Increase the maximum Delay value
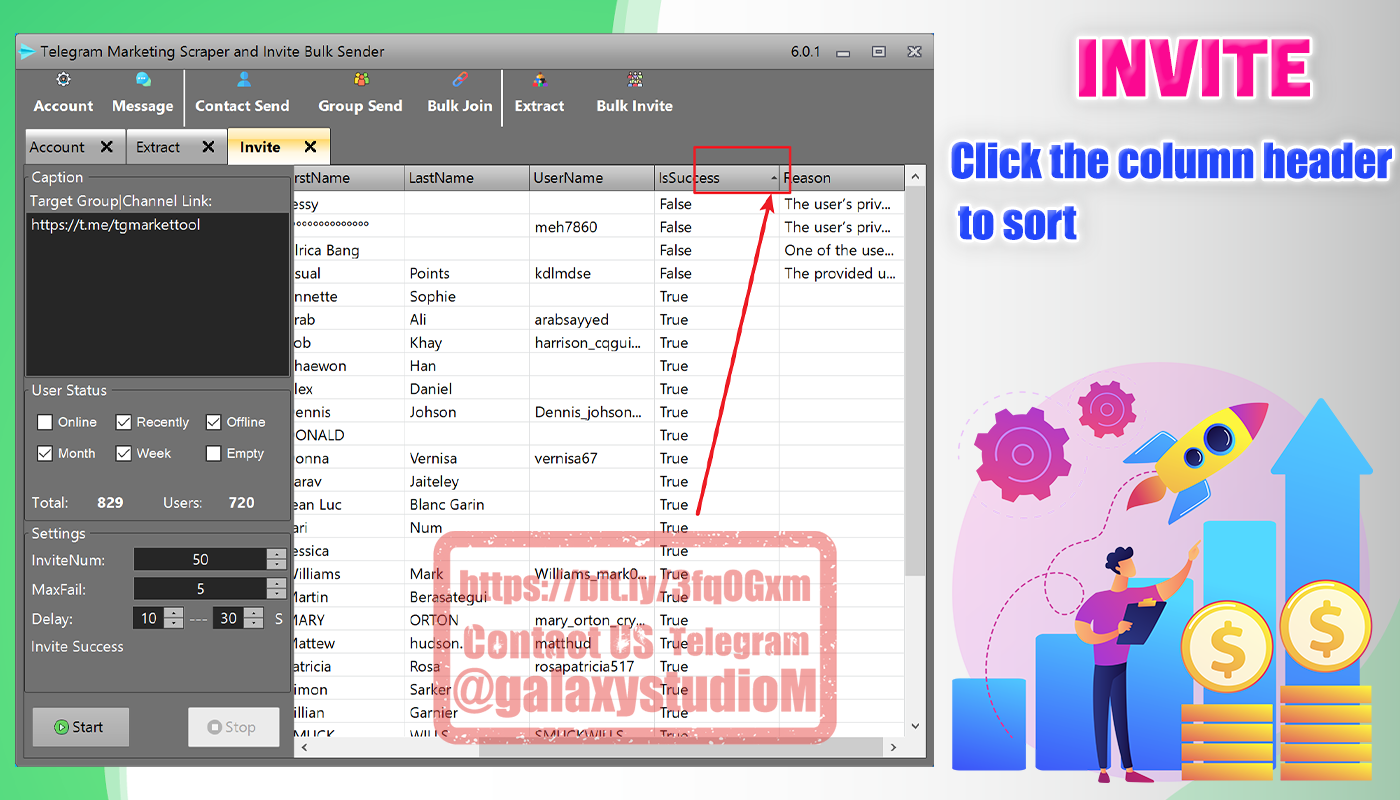 coord(254,613)
